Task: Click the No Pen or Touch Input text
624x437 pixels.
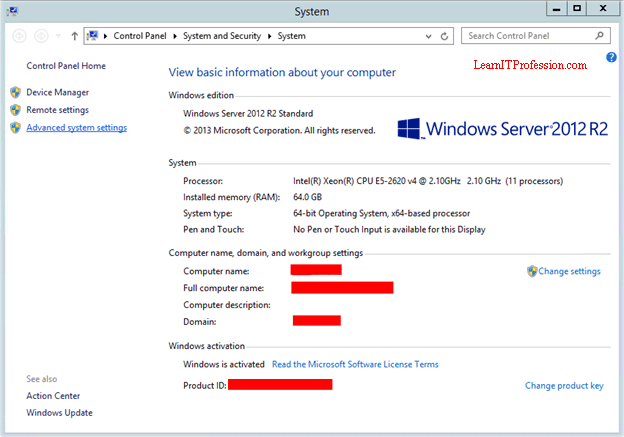Action: (389, 230)
